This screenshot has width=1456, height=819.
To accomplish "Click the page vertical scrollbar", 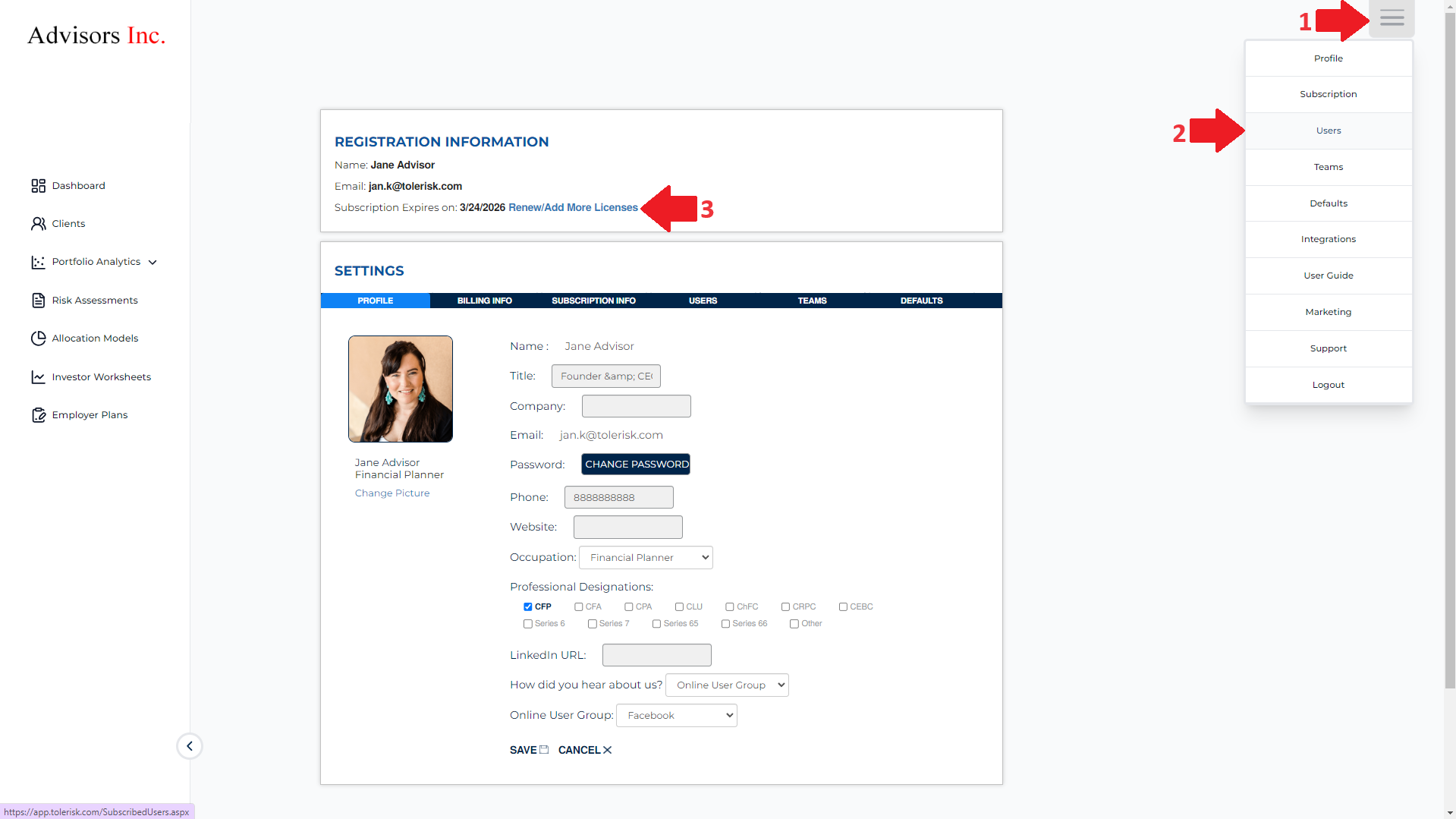I will point(1449,380).
